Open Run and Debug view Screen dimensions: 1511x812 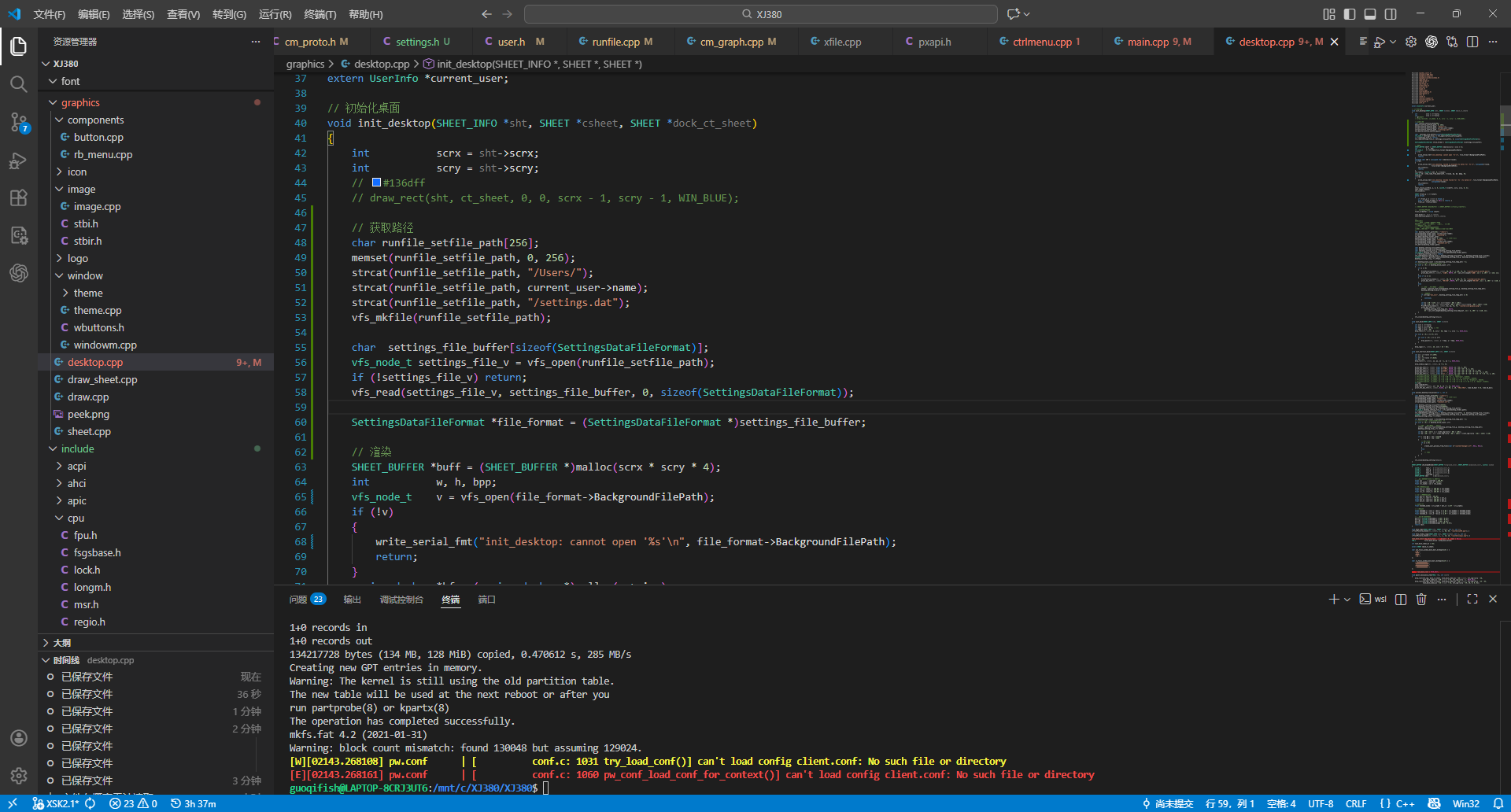[19, 161]
